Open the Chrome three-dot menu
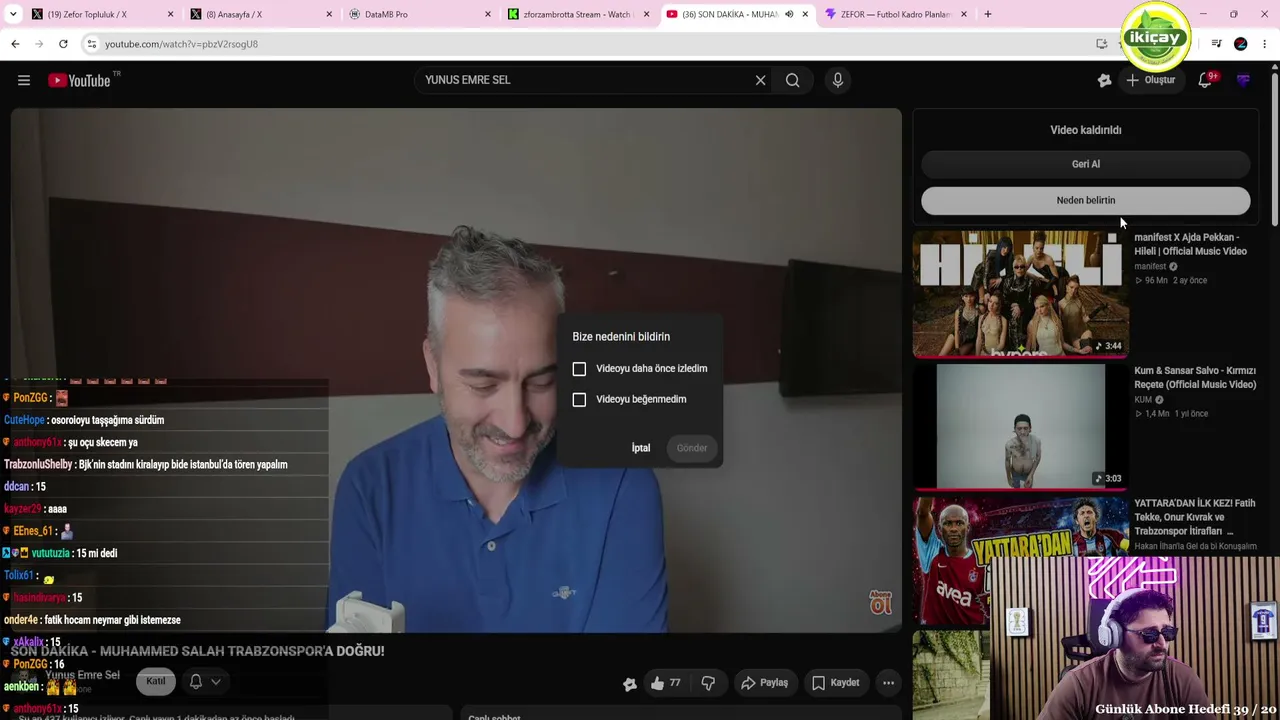The width and height of the screenshot is (1280, 720). (x=1265, y=44)
